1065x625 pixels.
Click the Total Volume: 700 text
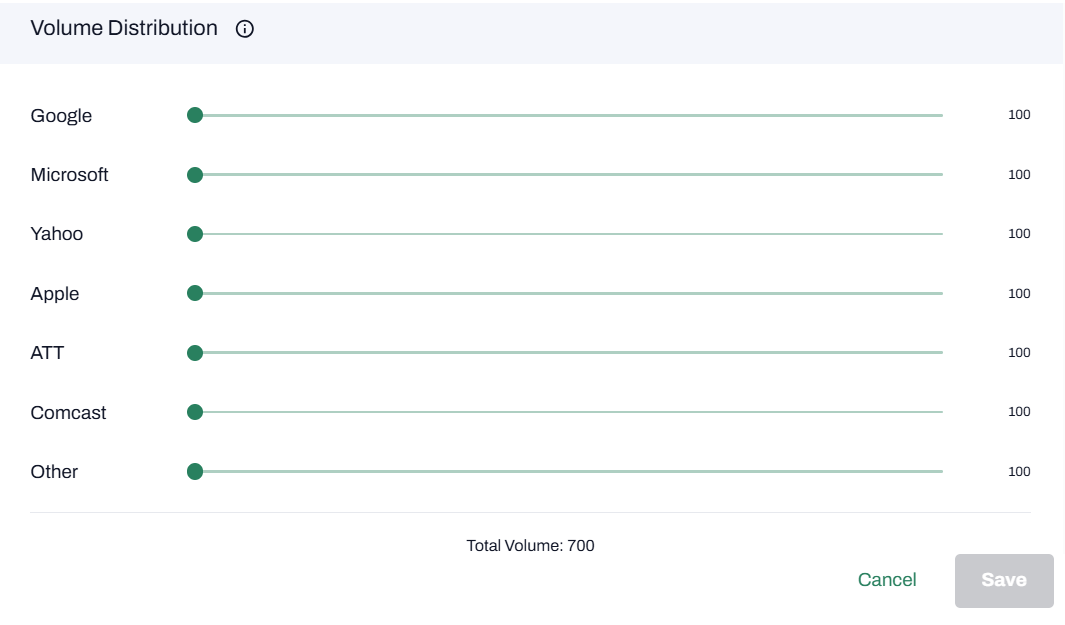pyautogui.click(x=530, y=546)
